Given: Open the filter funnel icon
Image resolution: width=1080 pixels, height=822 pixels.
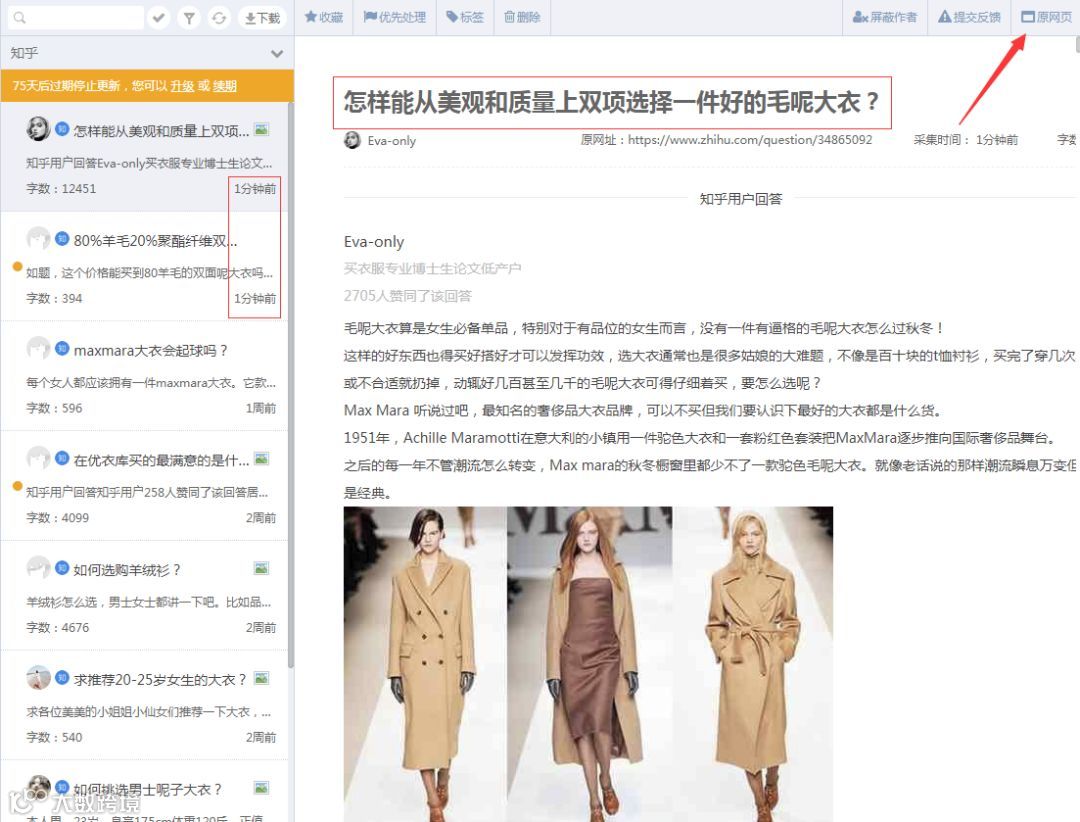Looking at the screenshot, I should (189, 17).
